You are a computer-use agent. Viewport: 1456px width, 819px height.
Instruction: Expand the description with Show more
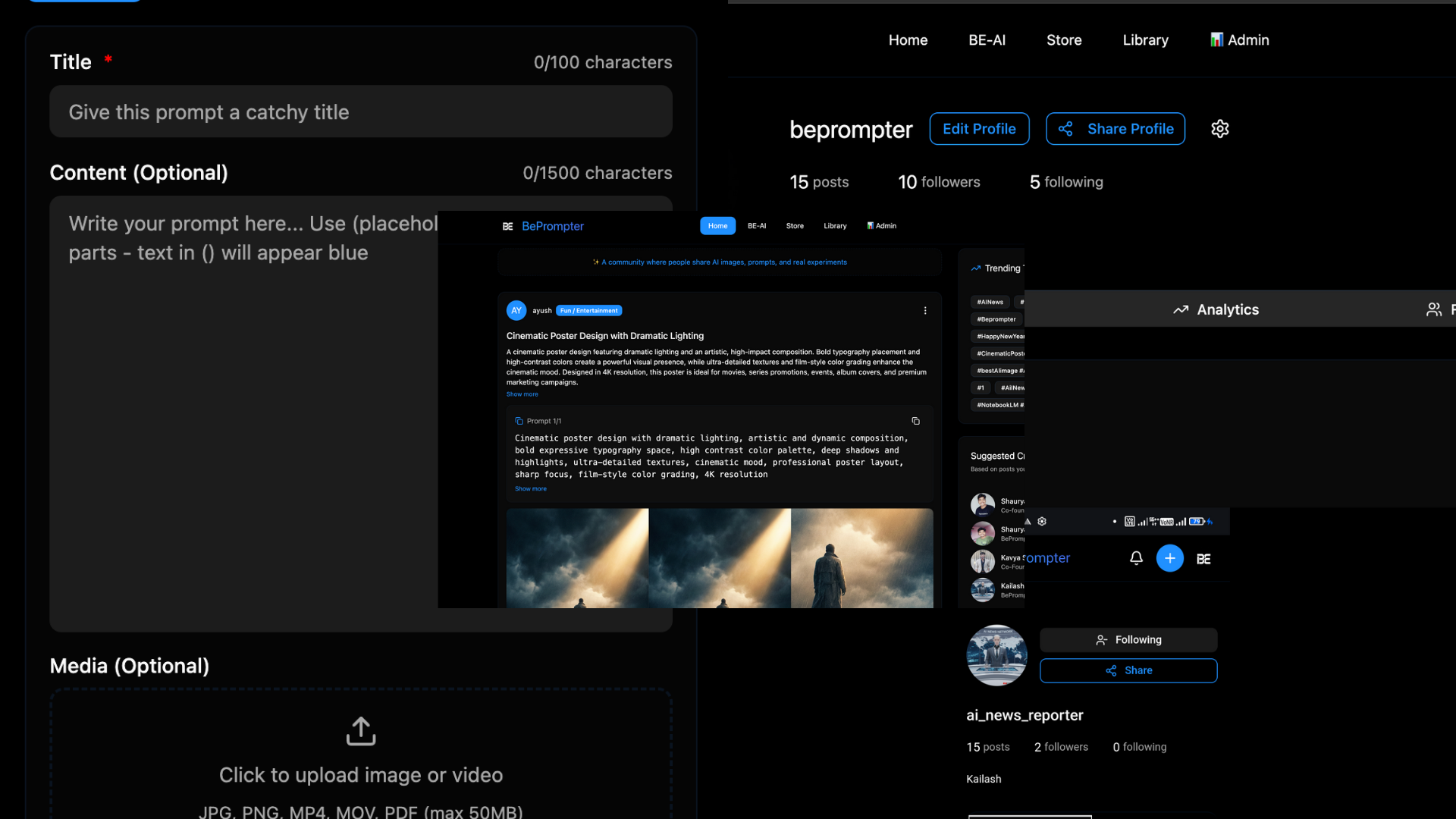pos(522,394)
